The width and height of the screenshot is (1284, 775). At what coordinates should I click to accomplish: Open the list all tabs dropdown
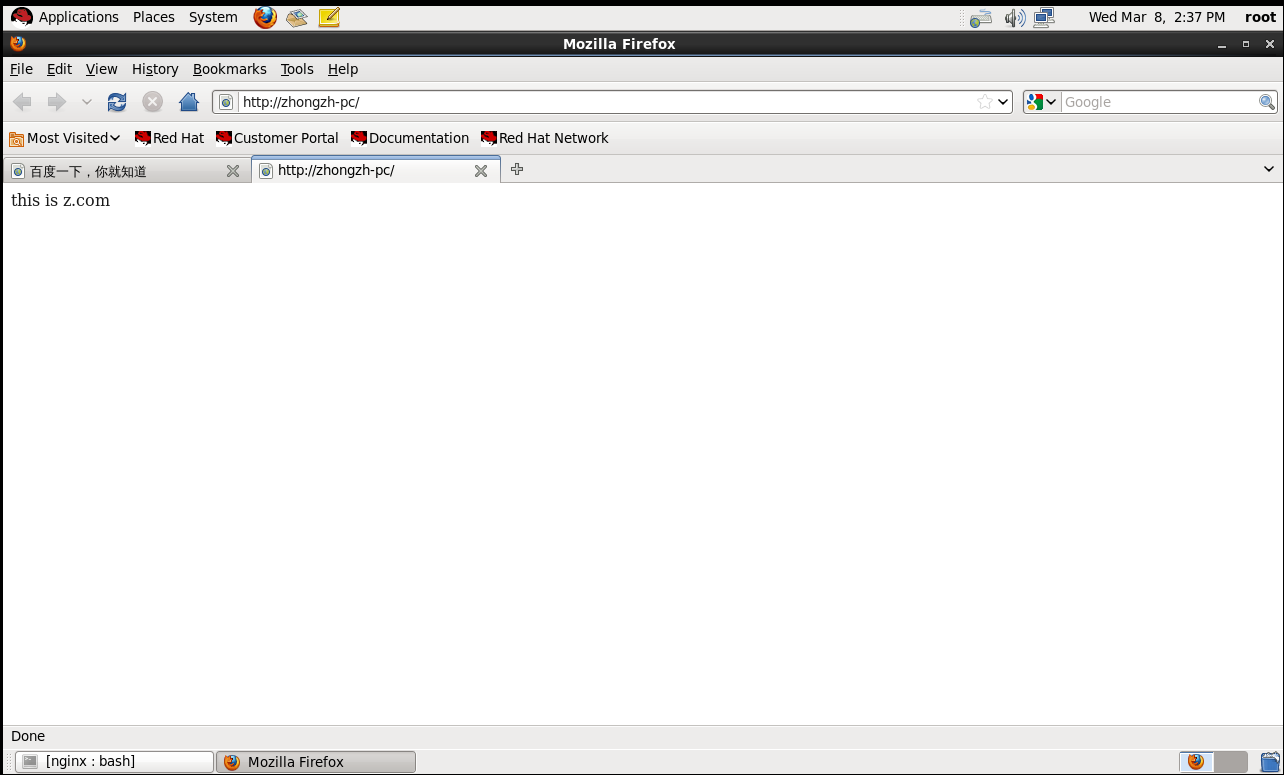1269,169
